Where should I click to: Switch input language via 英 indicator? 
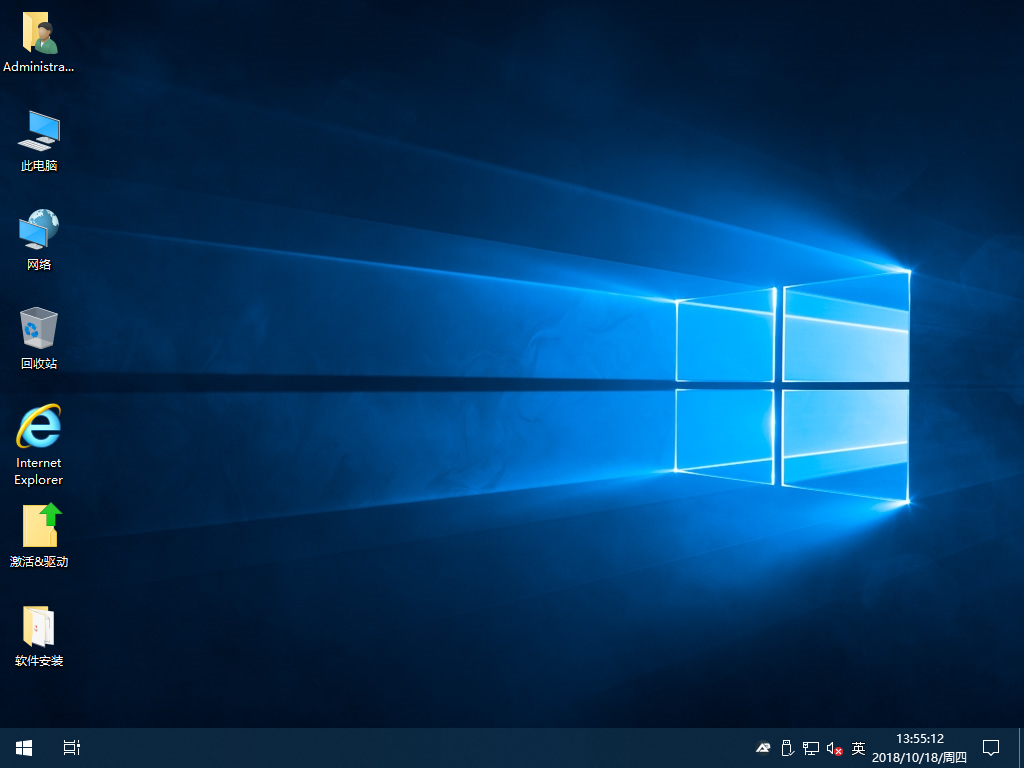point(858,747)
